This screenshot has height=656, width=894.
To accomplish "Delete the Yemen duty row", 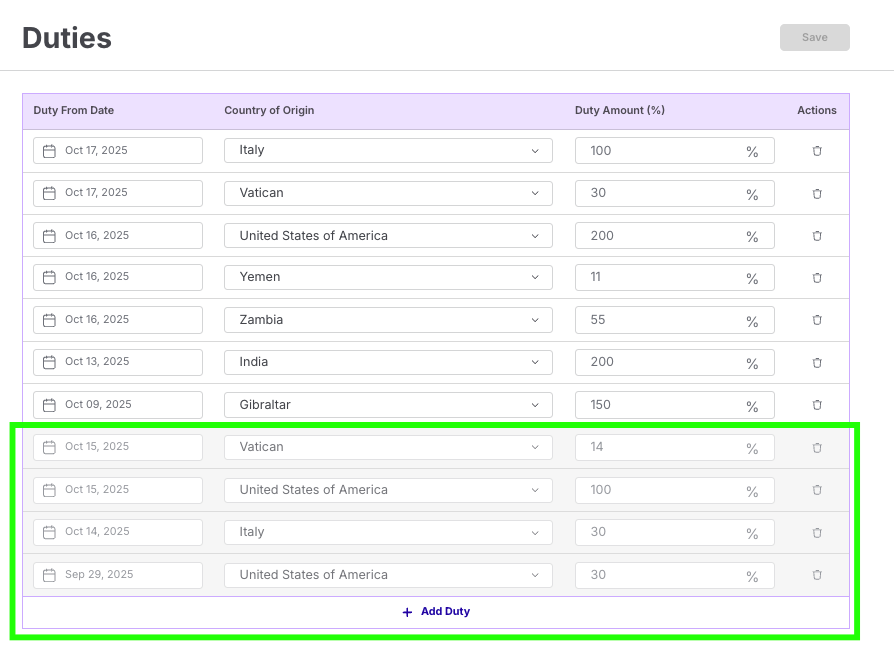I will tap(816, 278).
